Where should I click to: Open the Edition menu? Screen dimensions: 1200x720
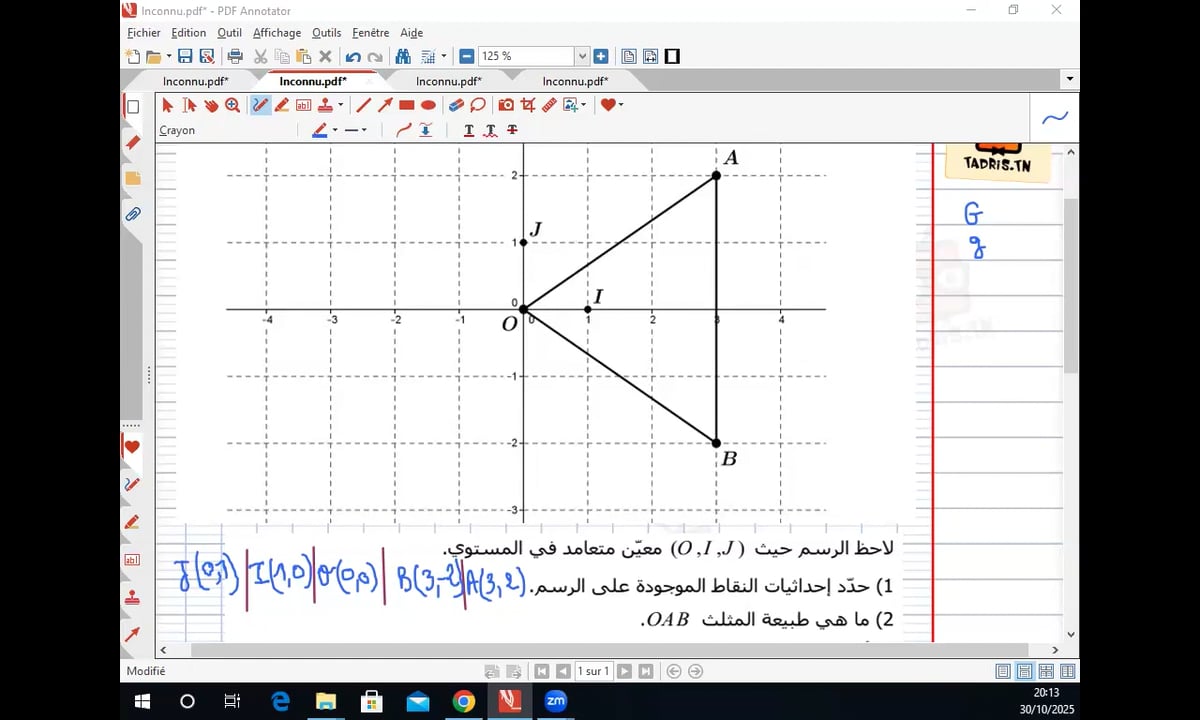point(189,33)
